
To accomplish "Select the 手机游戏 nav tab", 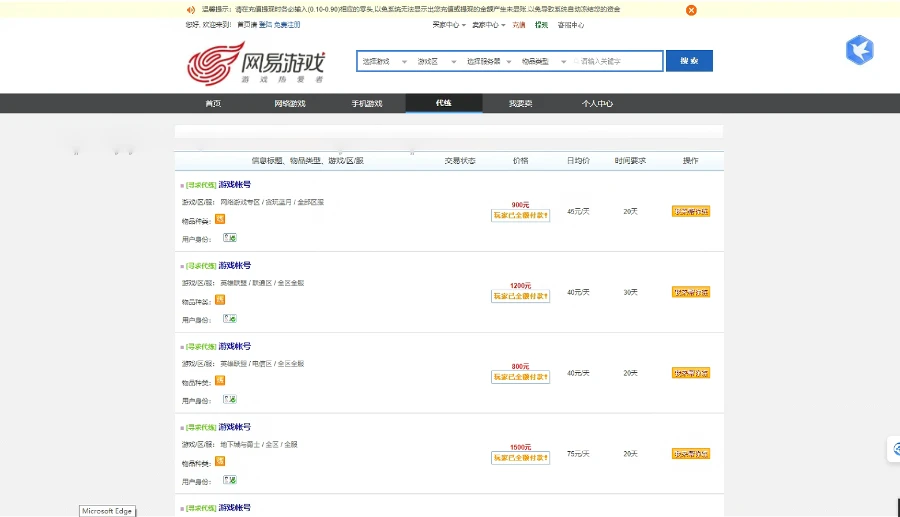I will [x=367, y=103].
